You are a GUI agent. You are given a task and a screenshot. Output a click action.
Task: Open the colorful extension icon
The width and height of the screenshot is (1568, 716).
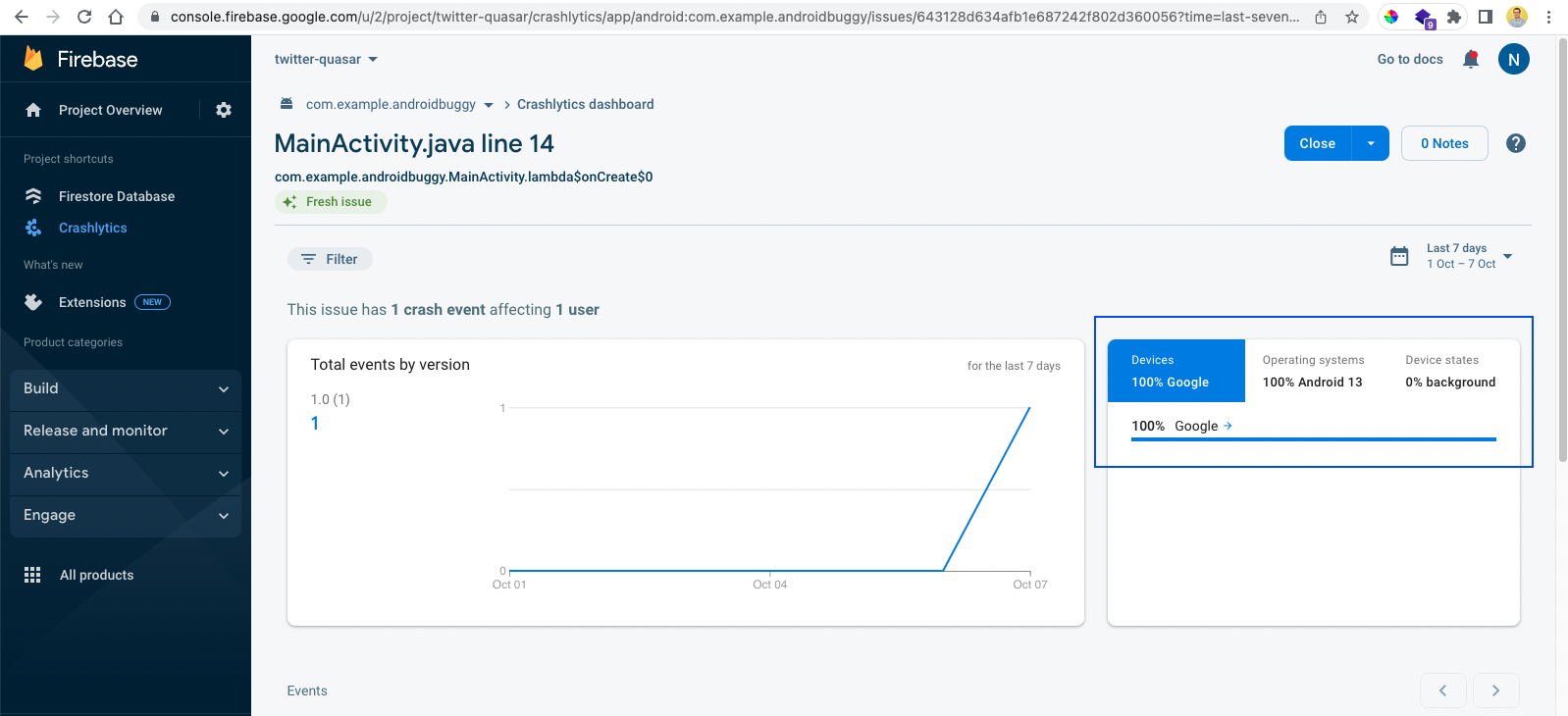point(1391,17)
